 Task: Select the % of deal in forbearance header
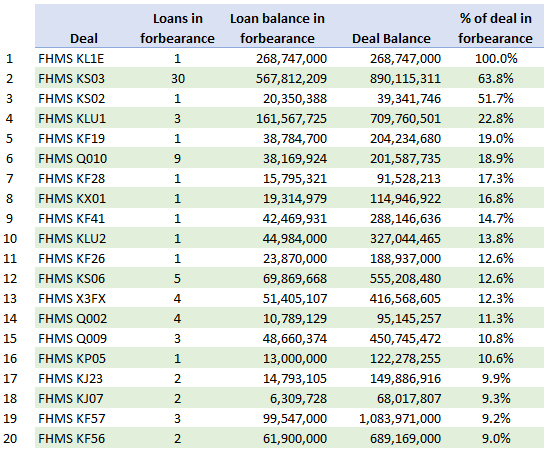(x=495, y=28)
